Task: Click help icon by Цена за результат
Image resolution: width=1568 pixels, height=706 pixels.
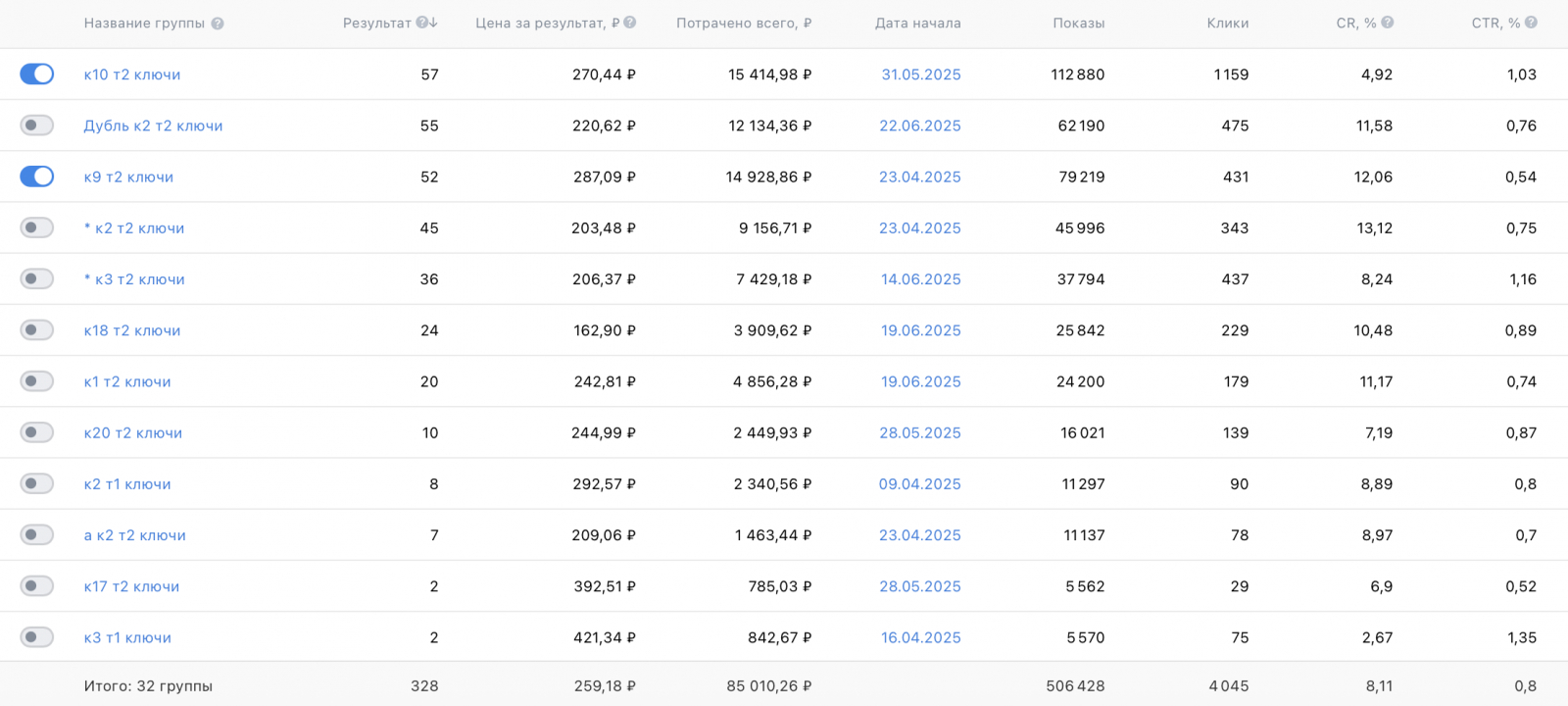Action: [630, 23]
